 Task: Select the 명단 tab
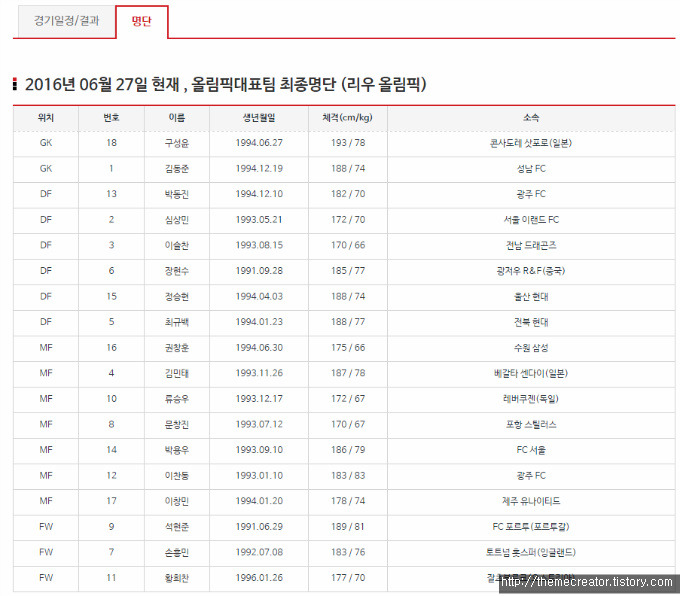tap(142, 21)
